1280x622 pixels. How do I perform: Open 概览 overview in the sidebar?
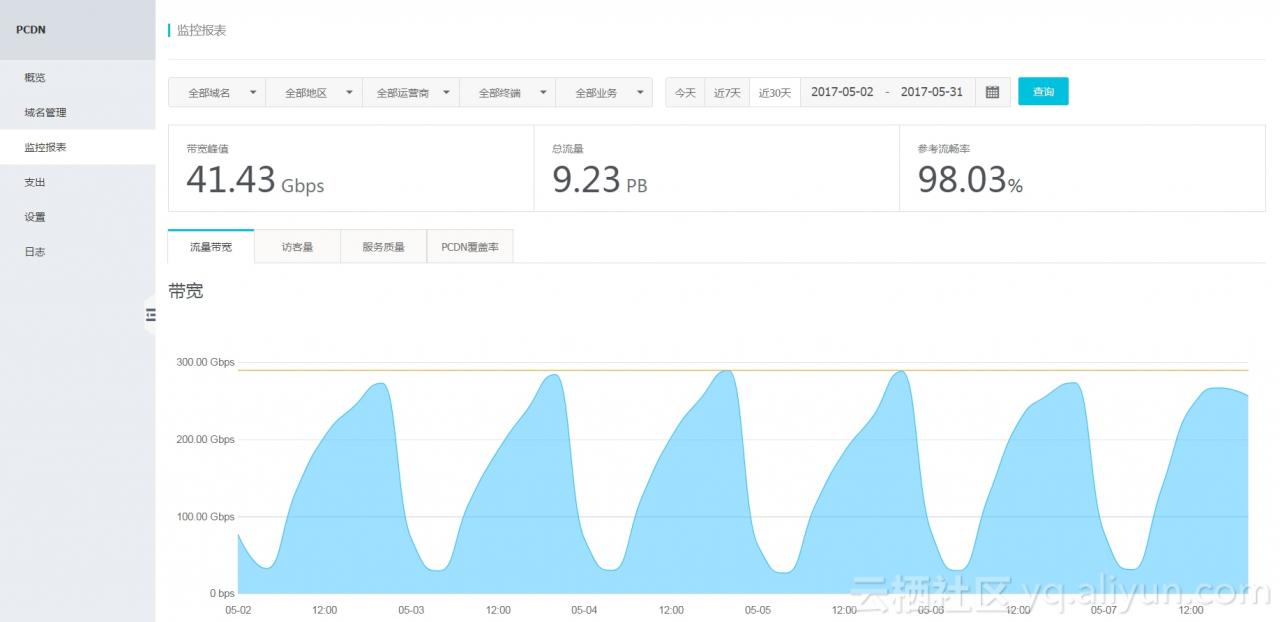click(x=33, y=77)
